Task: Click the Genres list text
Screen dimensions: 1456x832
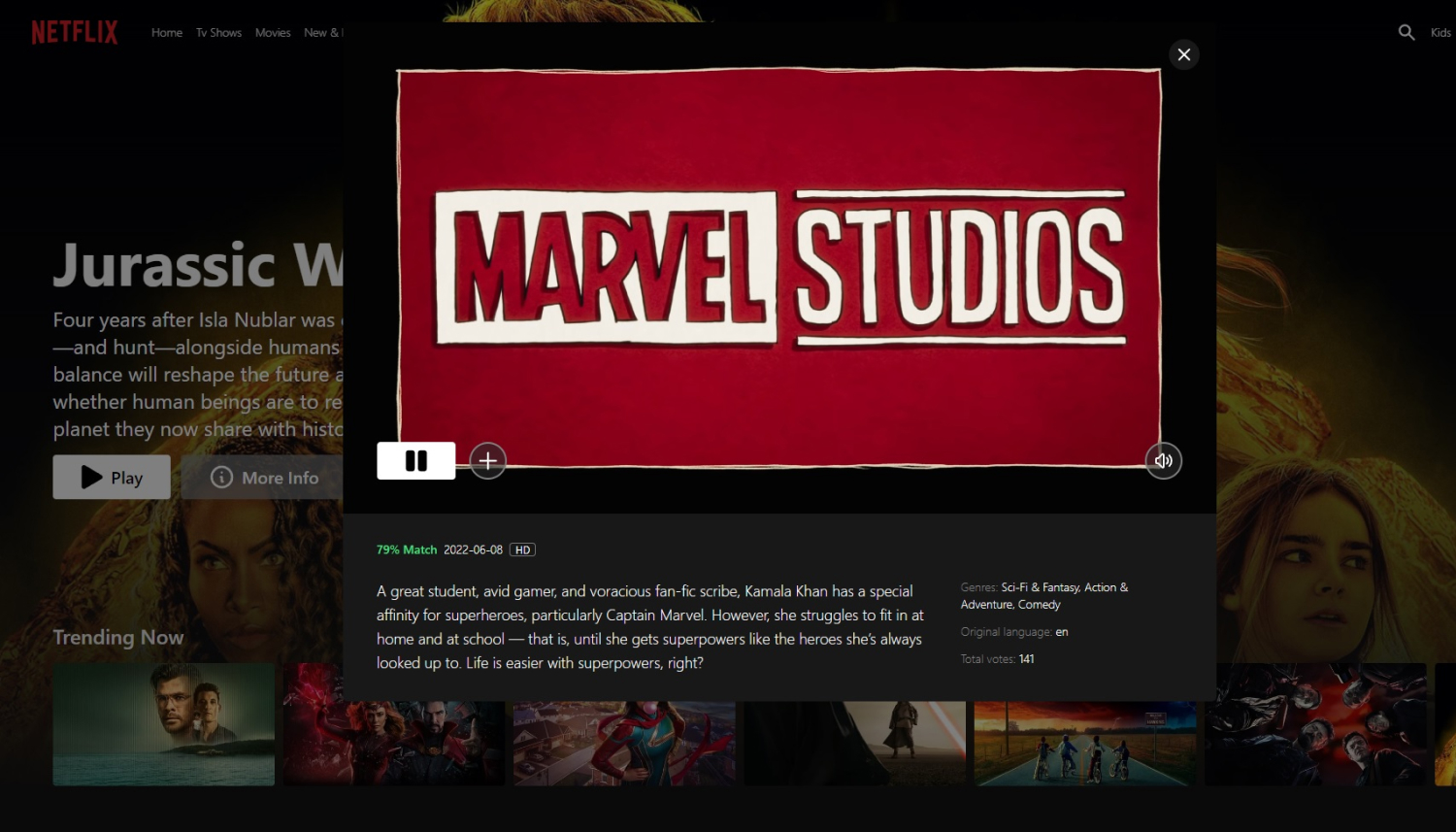Action: tap(1044, 596)
